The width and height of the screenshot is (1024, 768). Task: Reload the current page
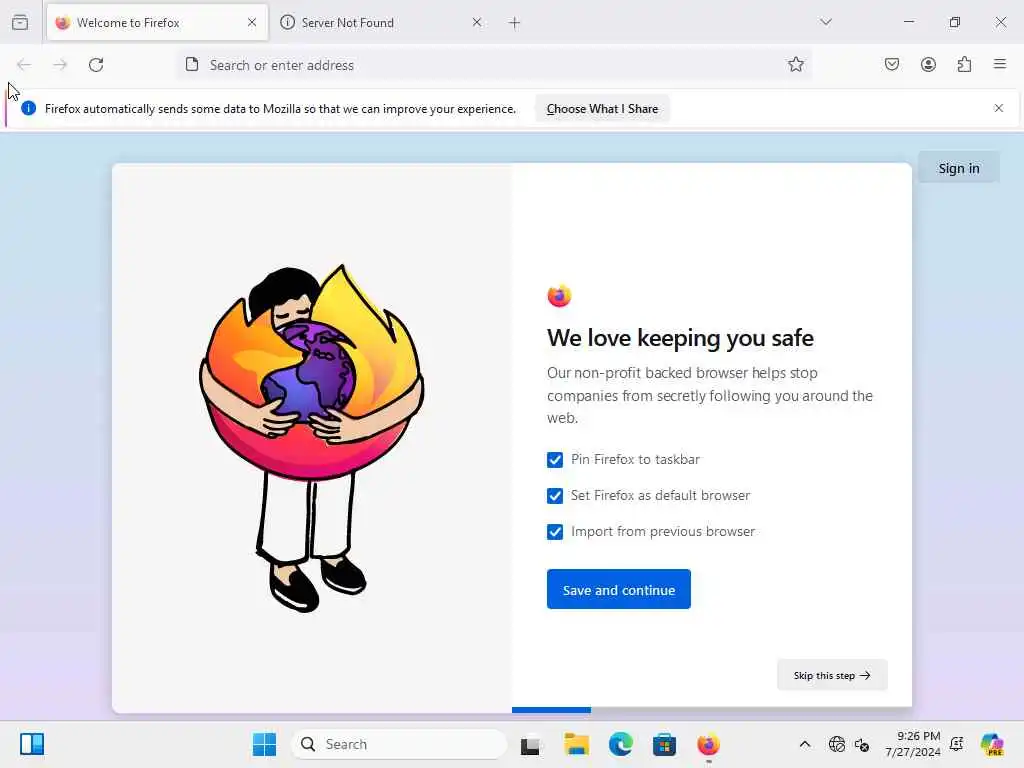[x=96, y=65]
